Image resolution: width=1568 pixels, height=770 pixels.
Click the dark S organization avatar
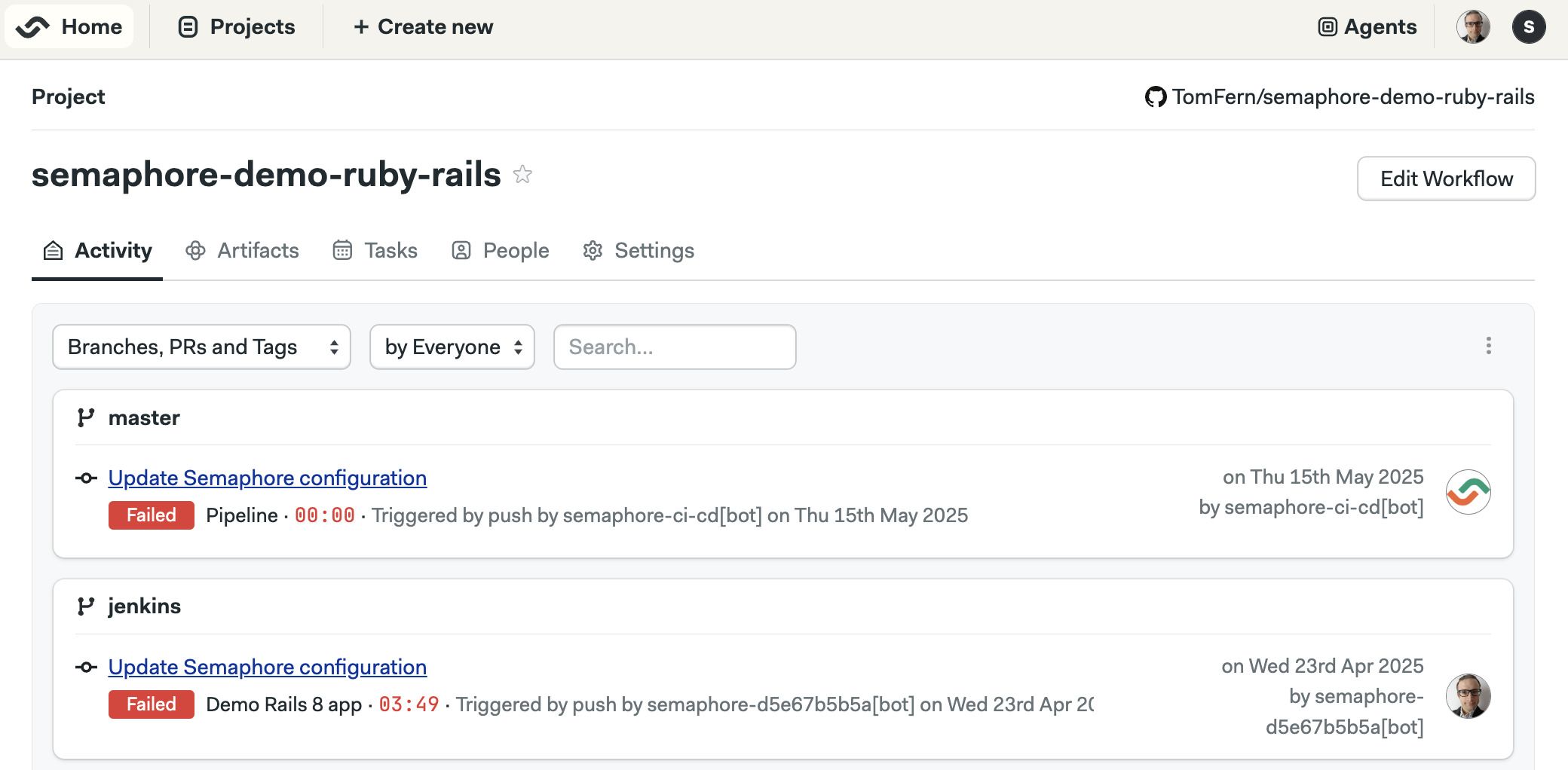tap(1529, 27)
